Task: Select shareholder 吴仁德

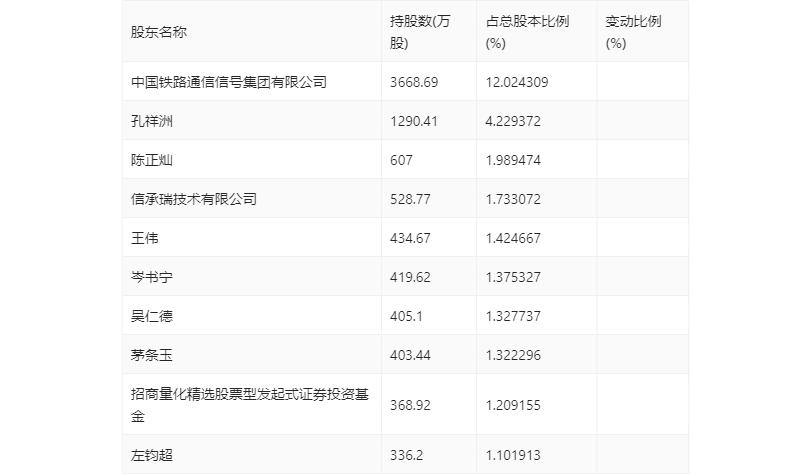Action: tap(152, 316)
